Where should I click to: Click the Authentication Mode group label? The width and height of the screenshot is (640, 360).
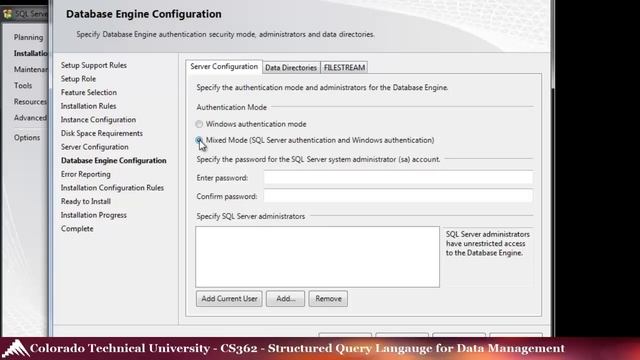(231, 107)
